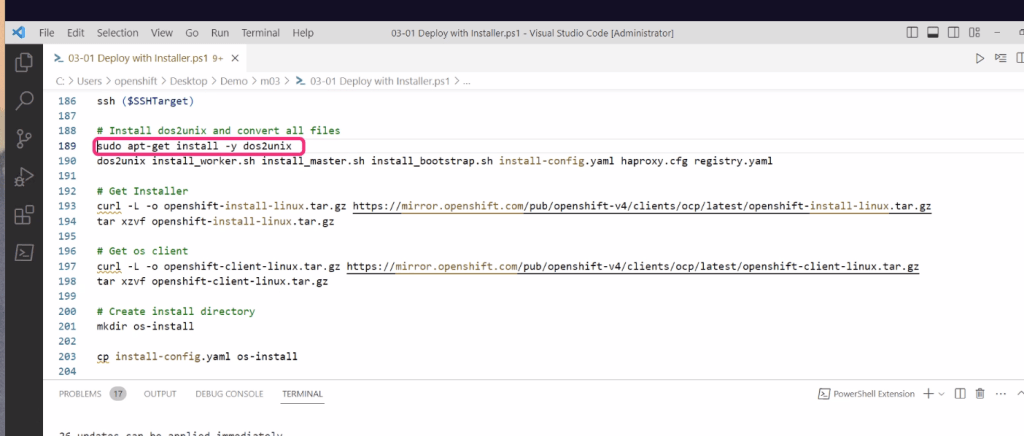Click the Run Selection icon

(x=1000, y=58)
